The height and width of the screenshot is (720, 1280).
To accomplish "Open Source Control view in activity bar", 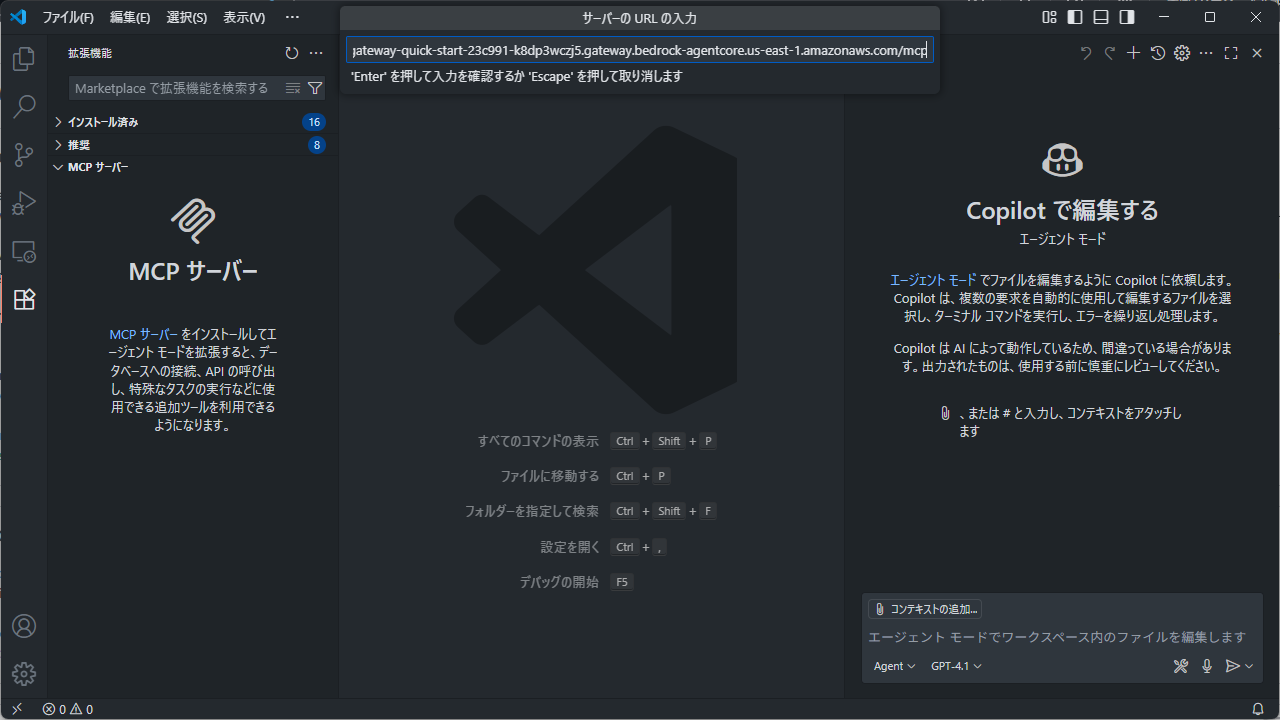I will tap(24, 155).
